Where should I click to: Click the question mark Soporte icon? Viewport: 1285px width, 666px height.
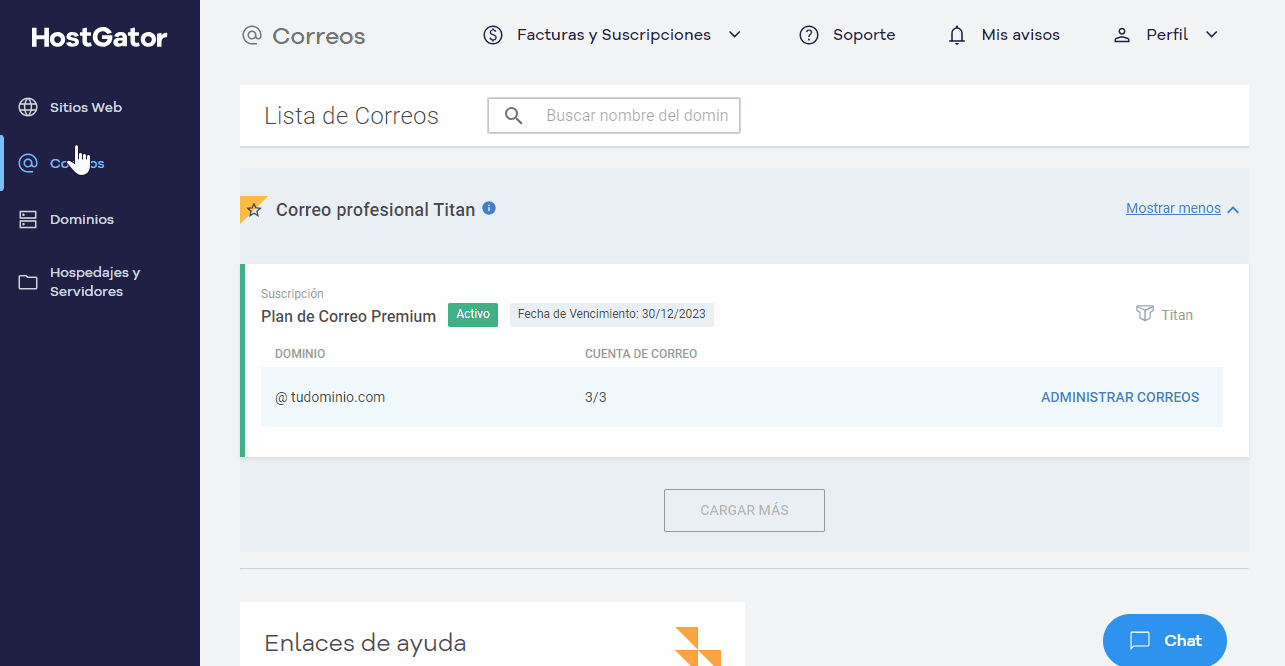(809, 35)
